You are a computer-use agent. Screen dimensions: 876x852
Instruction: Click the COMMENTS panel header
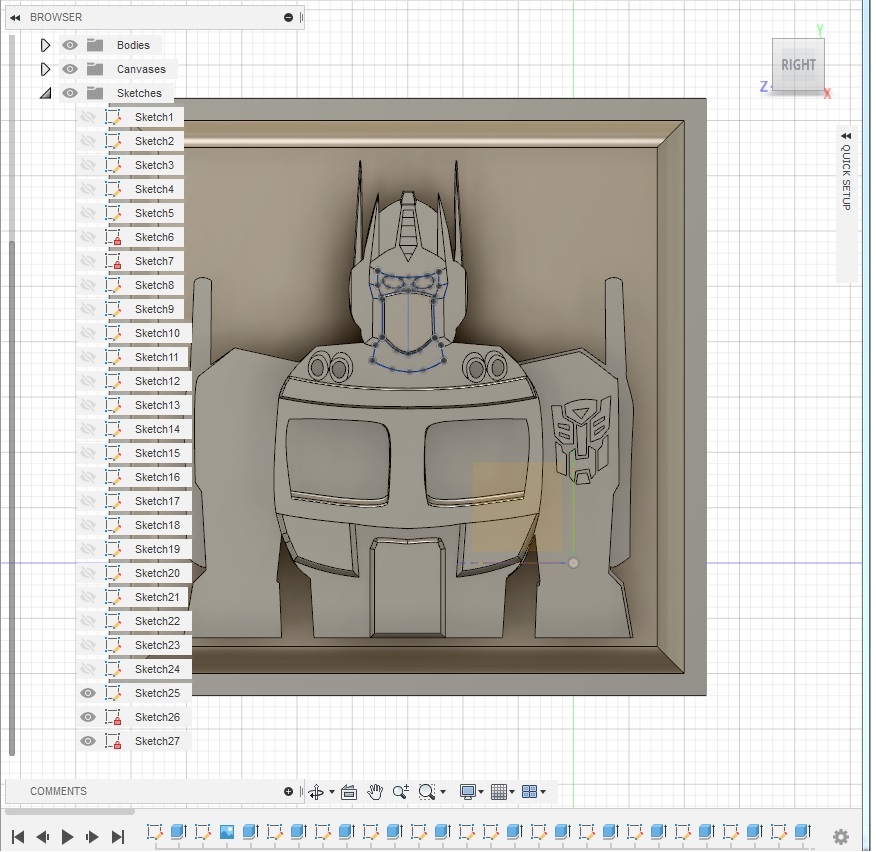pos(155,791)
